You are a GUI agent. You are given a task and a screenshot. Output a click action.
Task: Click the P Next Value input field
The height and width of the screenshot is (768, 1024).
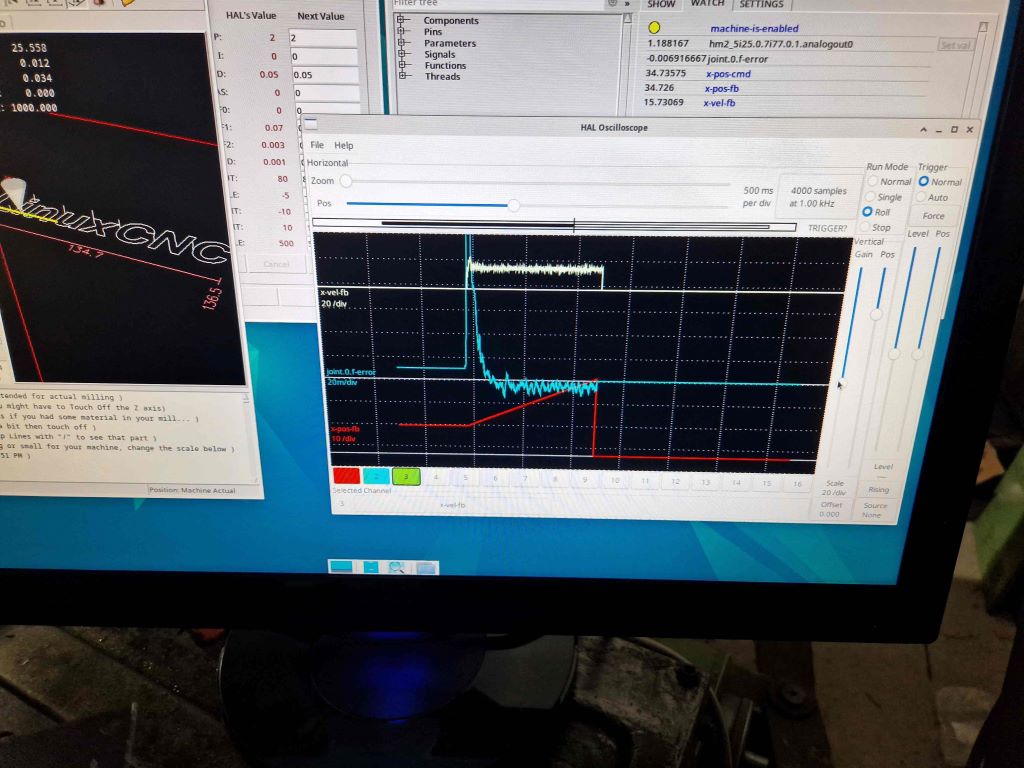[323, 38]
